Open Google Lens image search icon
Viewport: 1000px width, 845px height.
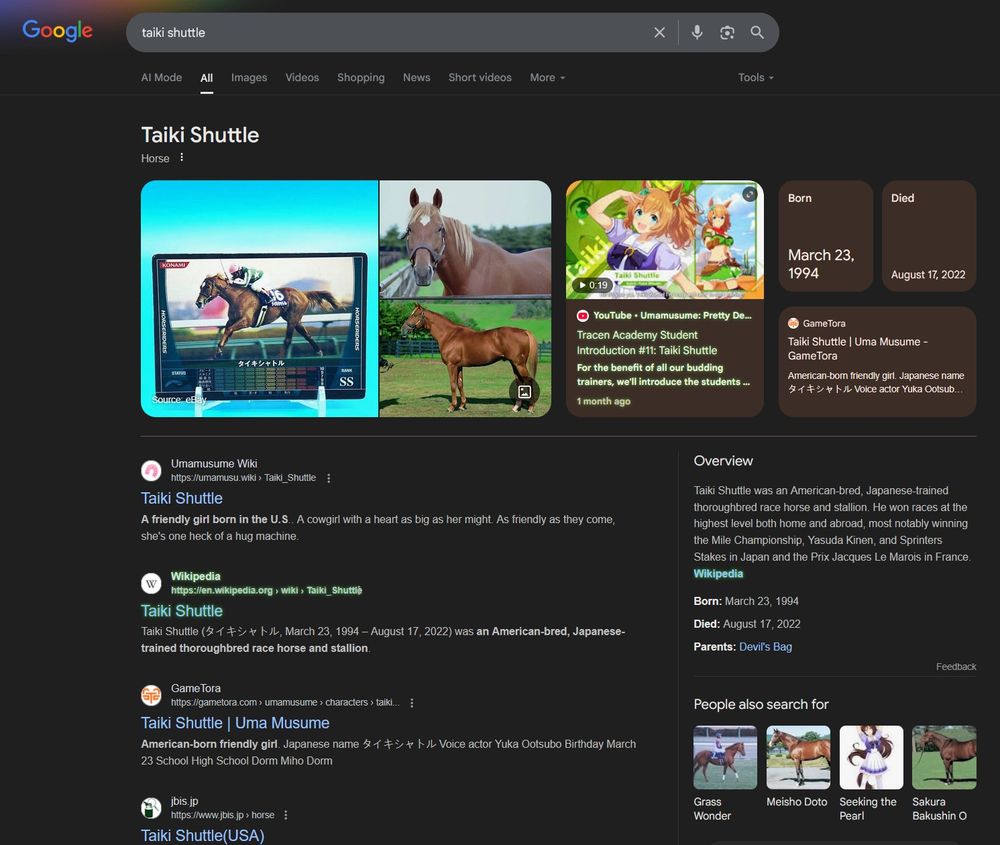(727, 33)
